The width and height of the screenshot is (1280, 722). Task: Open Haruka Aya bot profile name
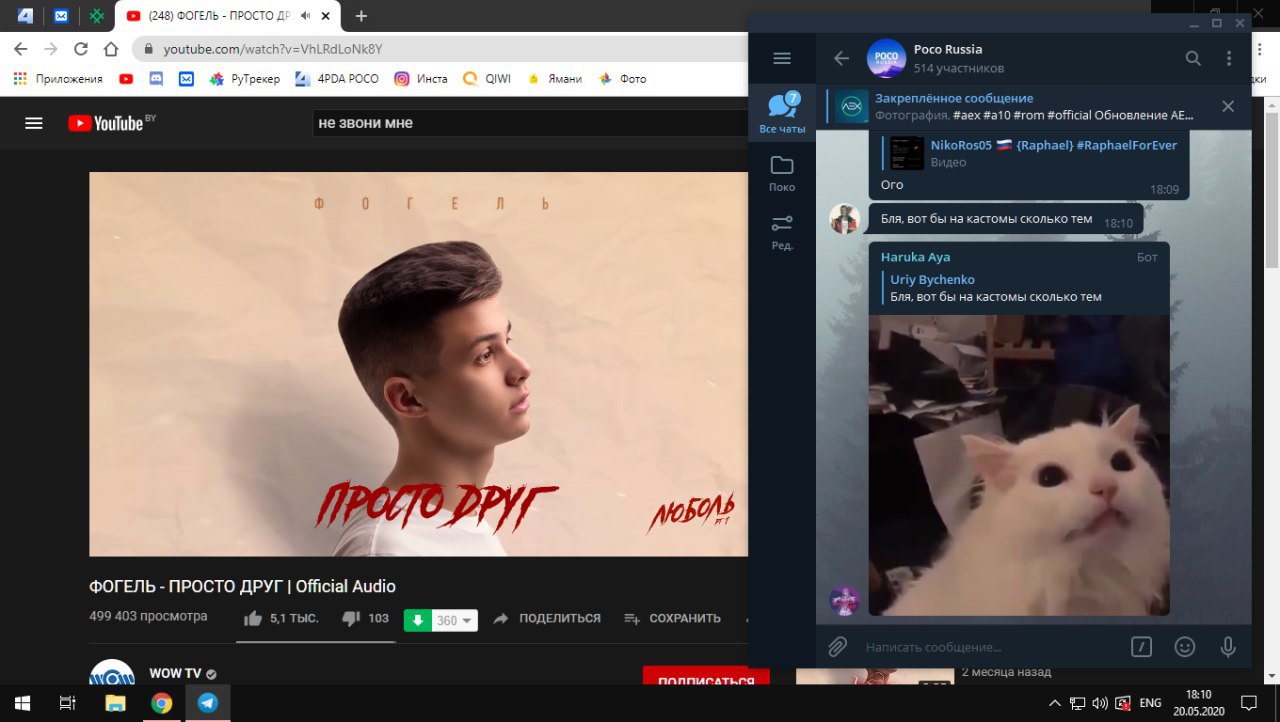[915, 257]
